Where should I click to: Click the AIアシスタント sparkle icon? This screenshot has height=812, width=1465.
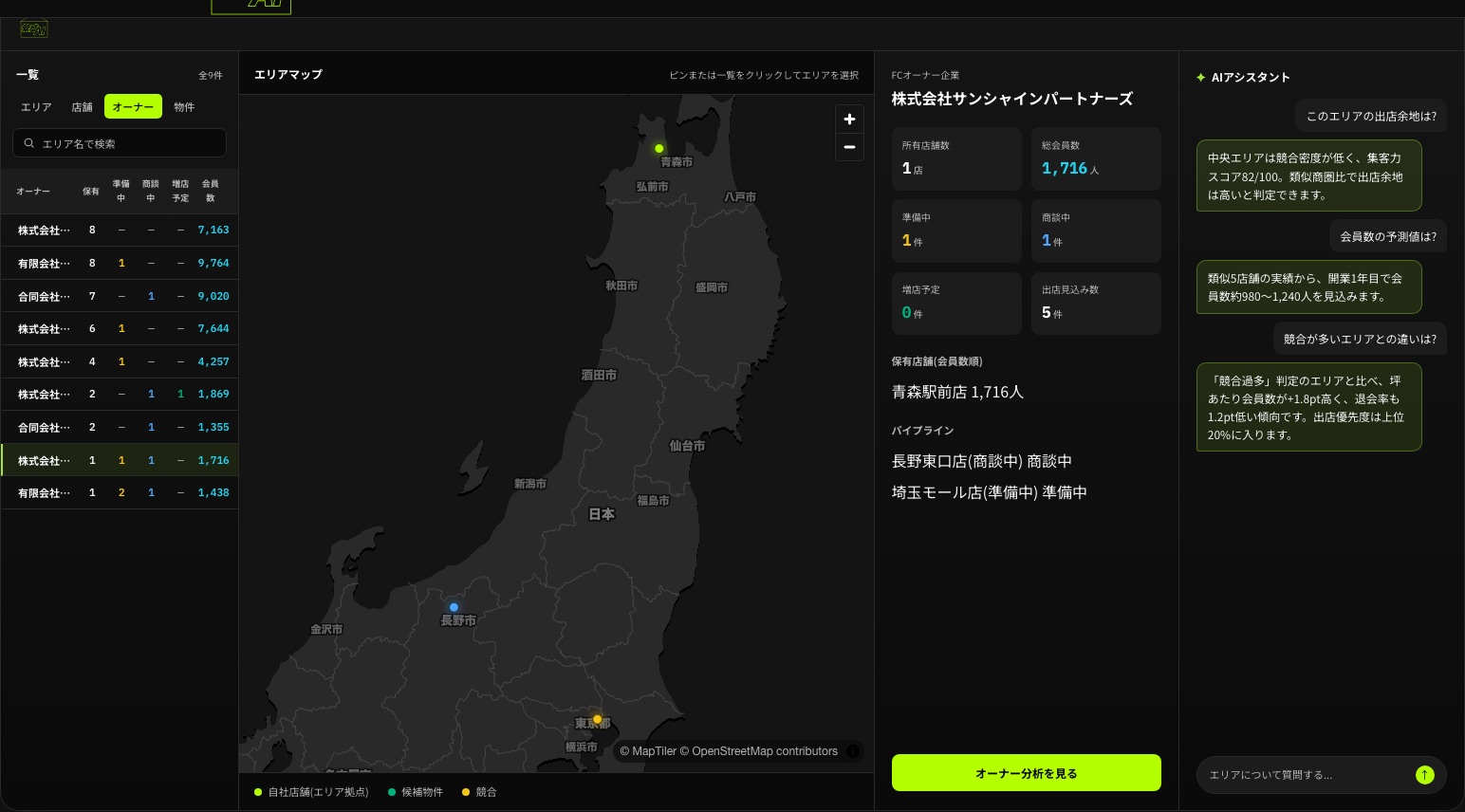pyautogui.click(x=1201, y=78)
